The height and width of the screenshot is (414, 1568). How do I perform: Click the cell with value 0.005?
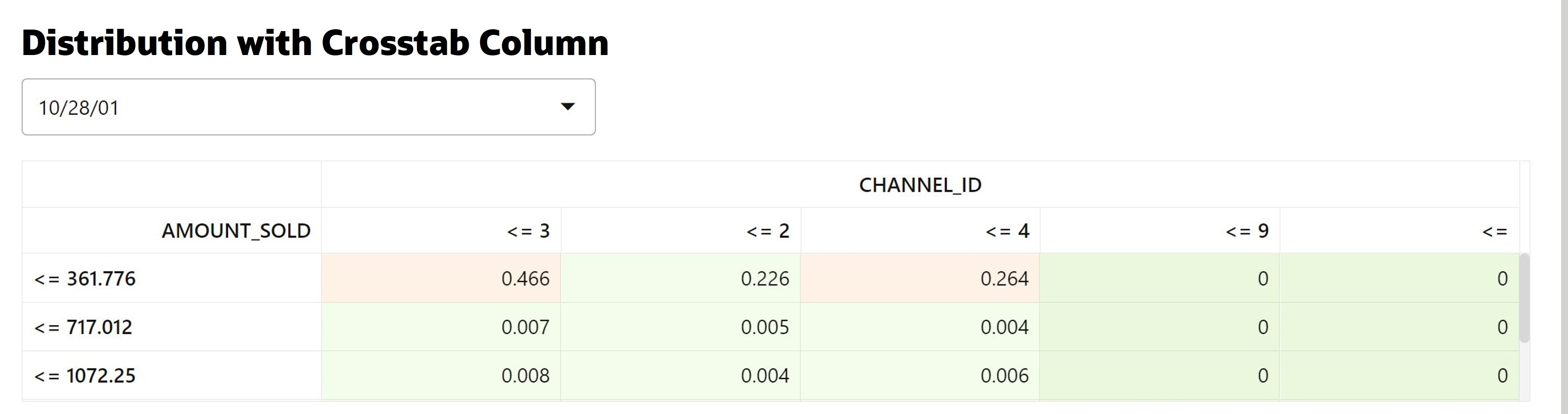764,327
